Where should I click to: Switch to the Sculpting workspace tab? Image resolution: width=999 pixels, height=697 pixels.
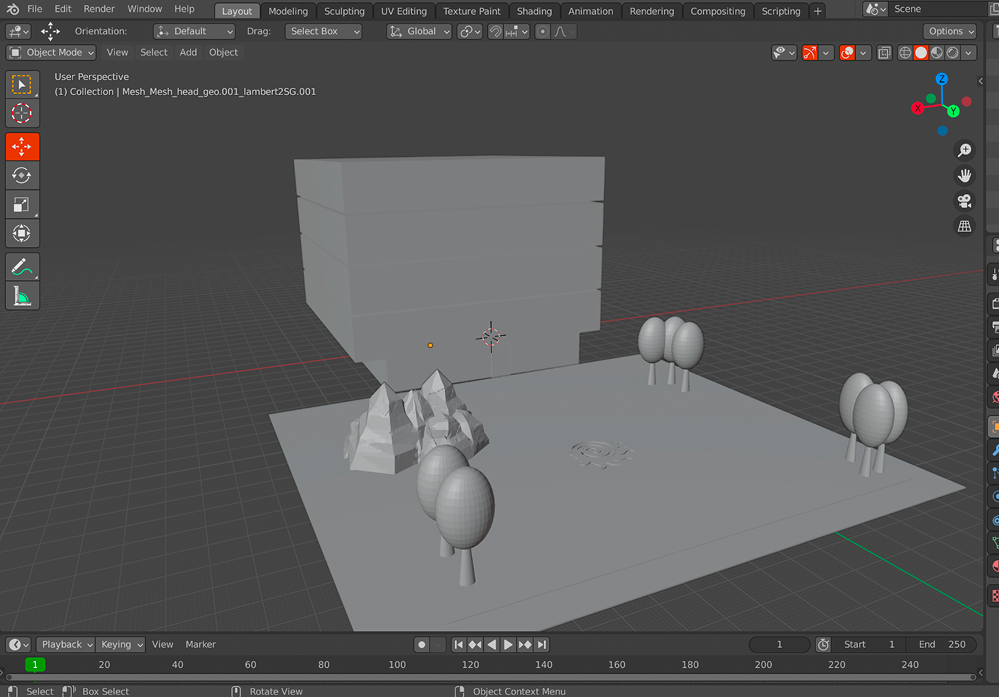tap(344, 11)
